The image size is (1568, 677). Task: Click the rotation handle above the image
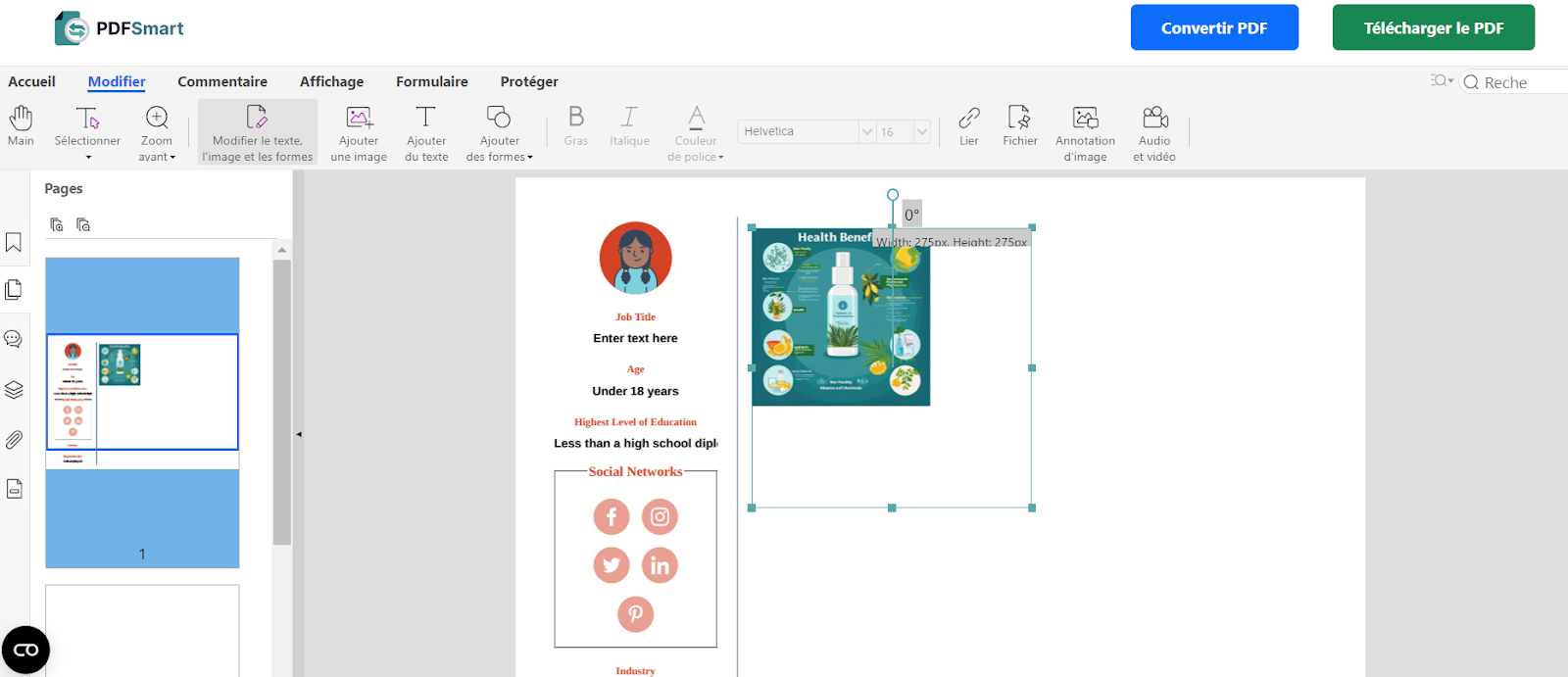893,195
